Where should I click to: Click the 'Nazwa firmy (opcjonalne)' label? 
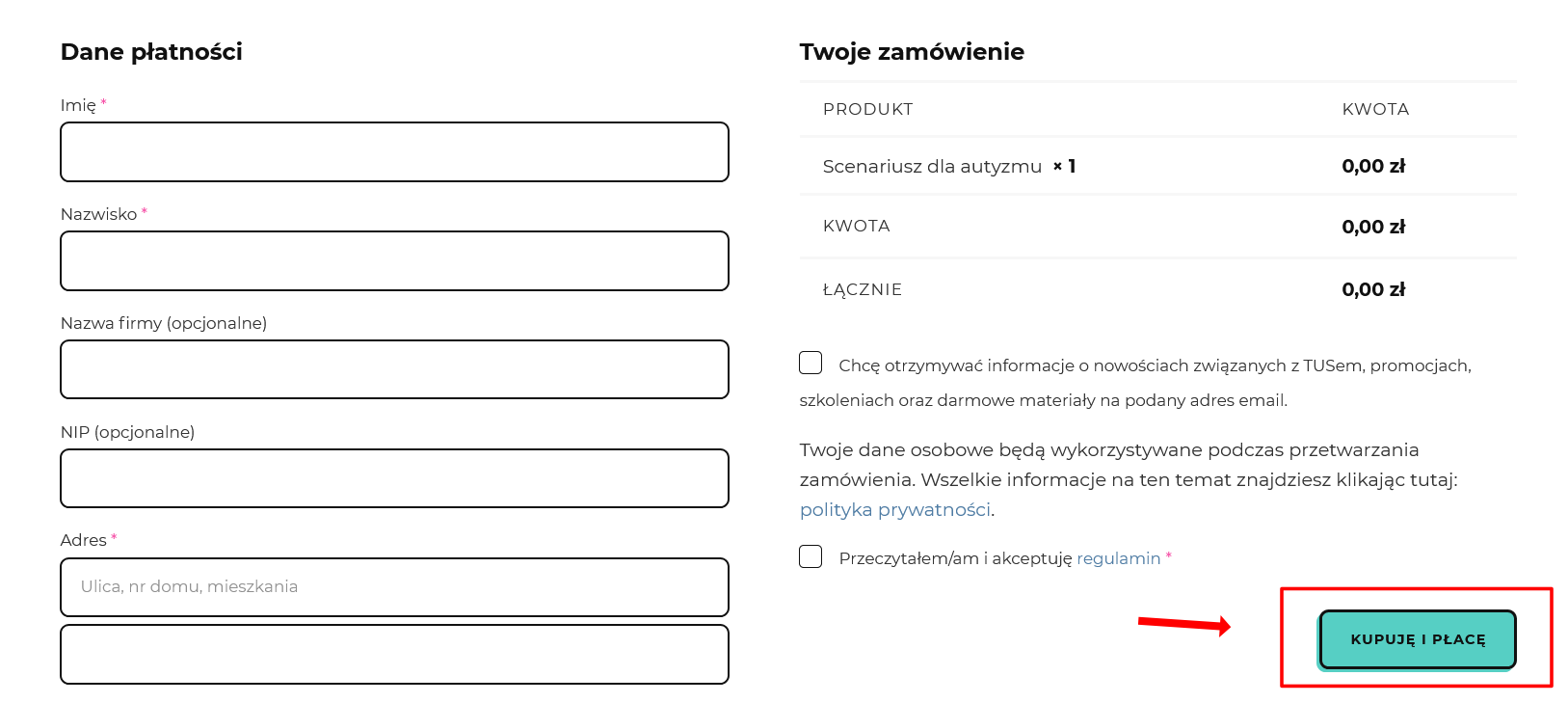pyautogui.click(x=163, y=323)
